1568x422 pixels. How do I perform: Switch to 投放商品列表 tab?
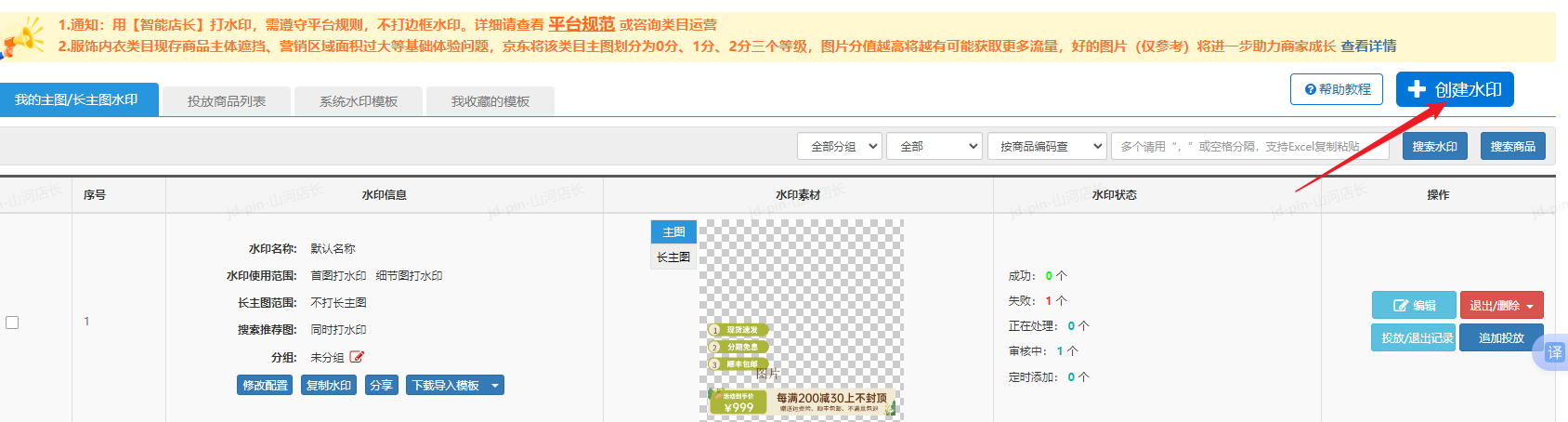click(x=226, y=101)
